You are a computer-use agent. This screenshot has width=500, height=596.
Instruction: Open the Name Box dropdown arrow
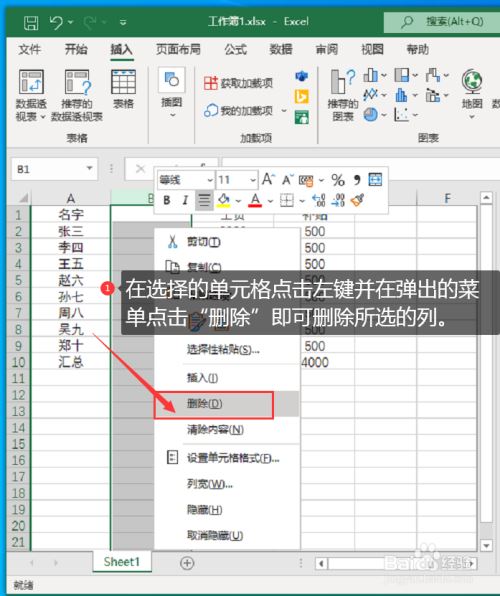coord(90,168)
